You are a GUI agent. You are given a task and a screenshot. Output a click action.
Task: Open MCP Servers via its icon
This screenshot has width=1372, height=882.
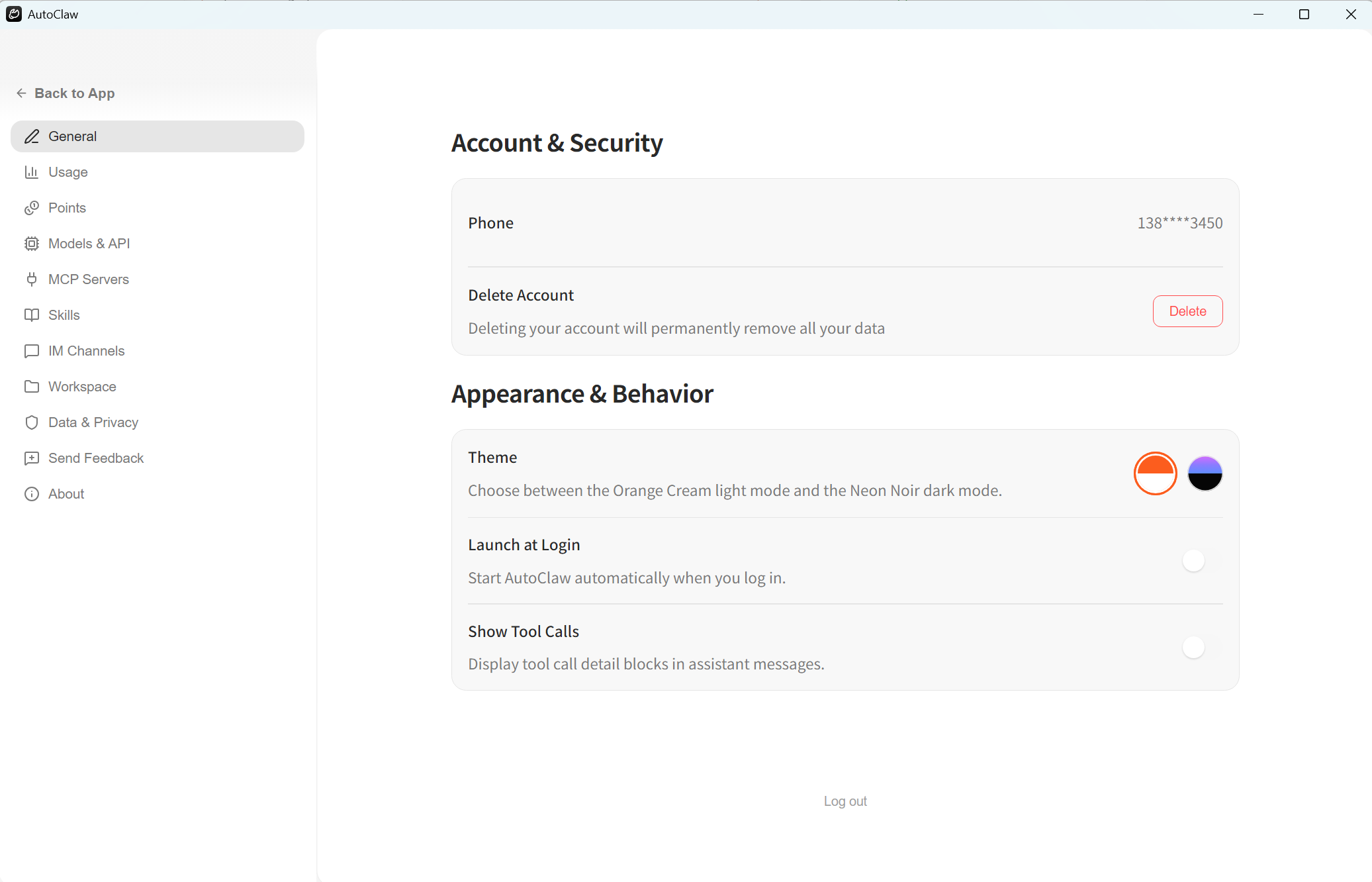coord(32,279)
